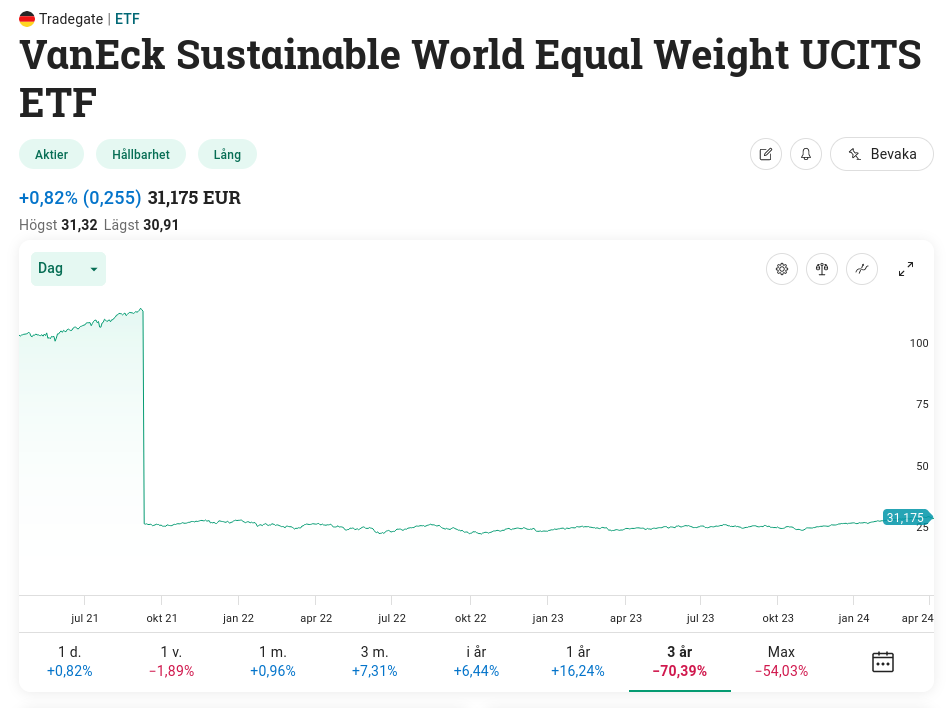Select the 1 m. period tab
The width and height of the screenshot is (946, 708).
click(x=273, y=662)
